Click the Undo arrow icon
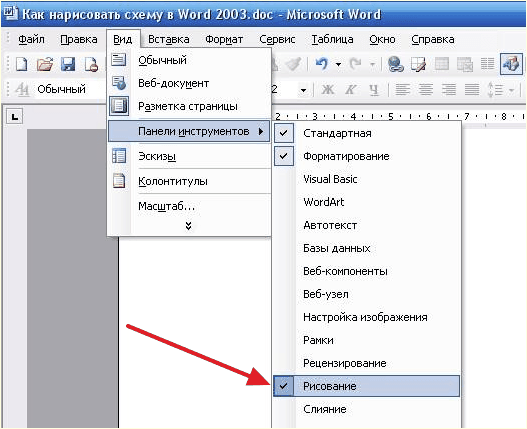The image size is (527, 429). coord(322,64)
